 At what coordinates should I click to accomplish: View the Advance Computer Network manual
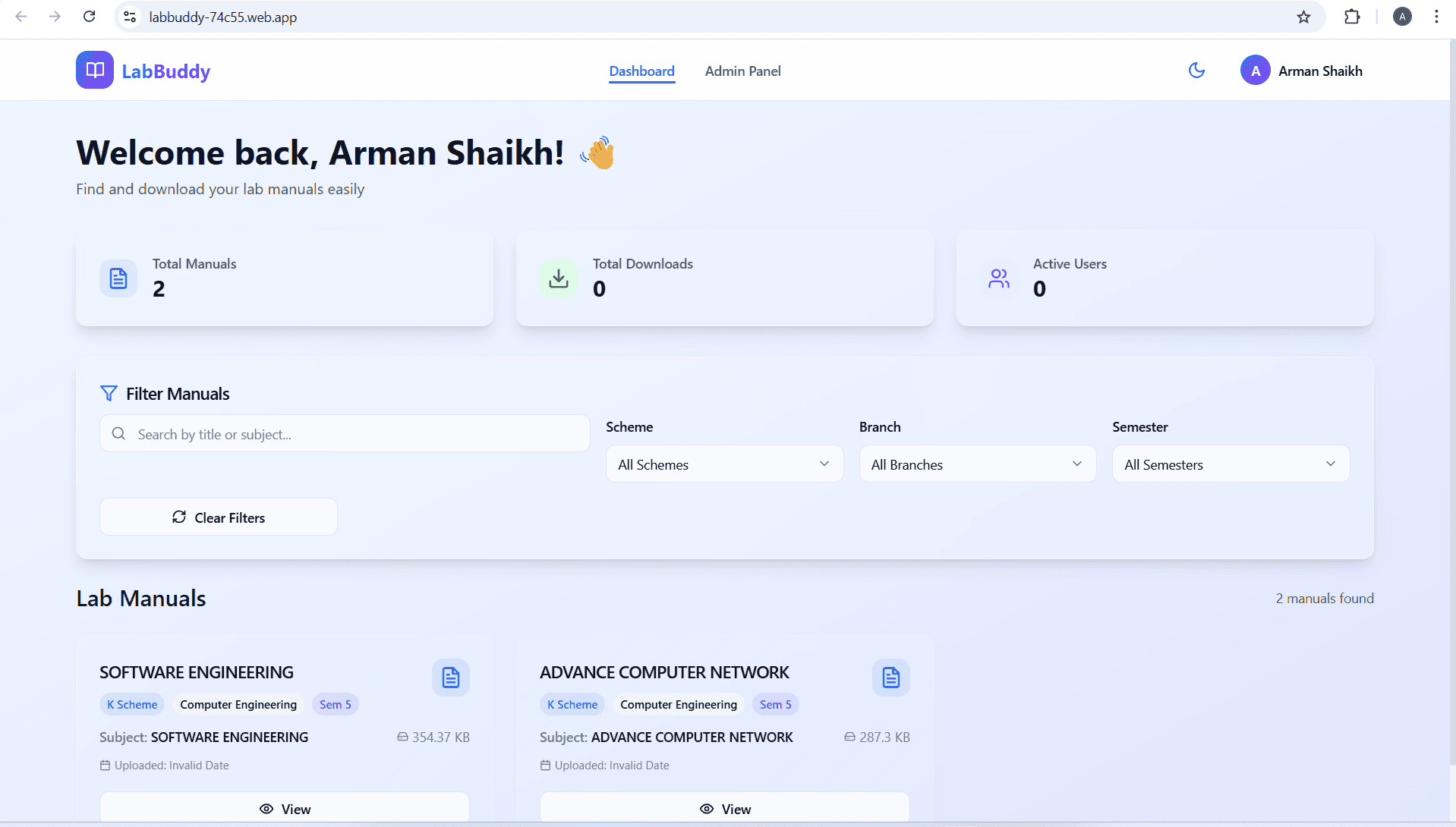pos(725,809)
